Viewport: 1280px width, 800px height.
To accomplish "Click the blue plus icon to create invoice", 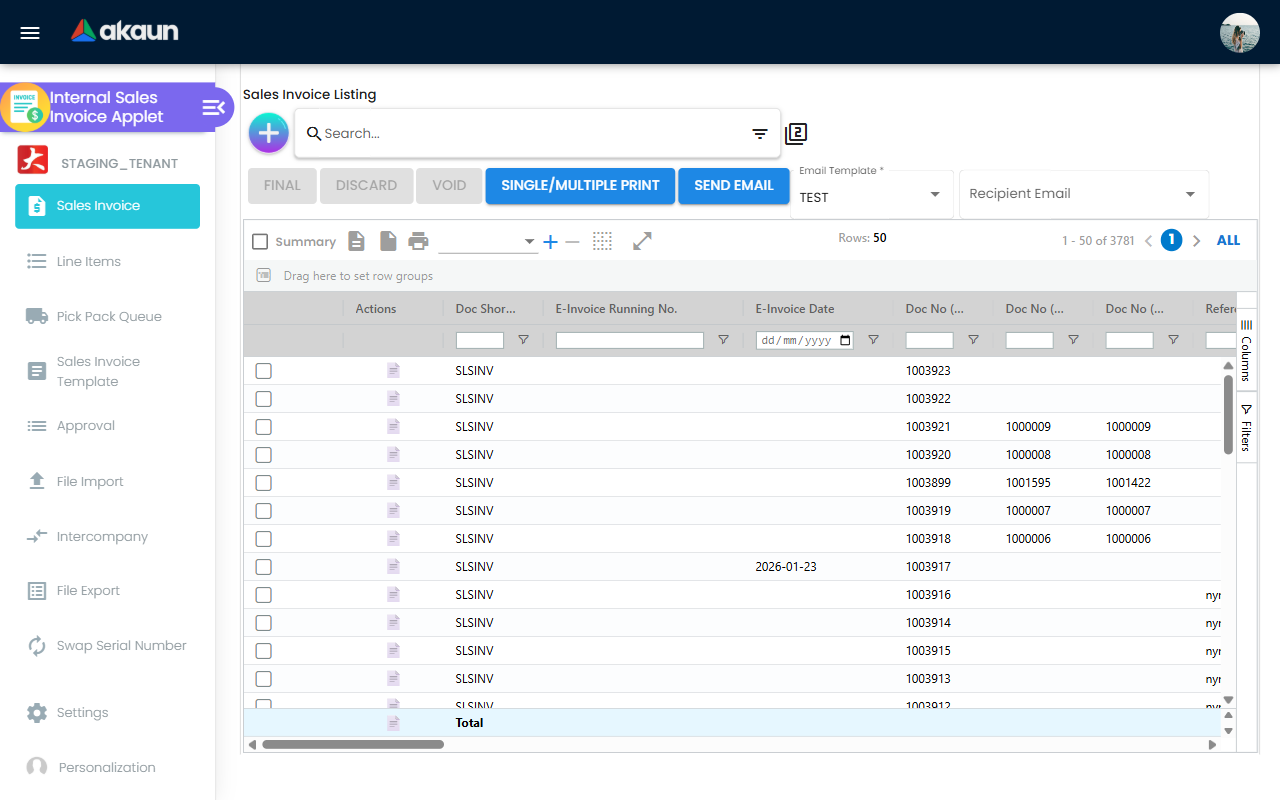I will tap(268, 132).
